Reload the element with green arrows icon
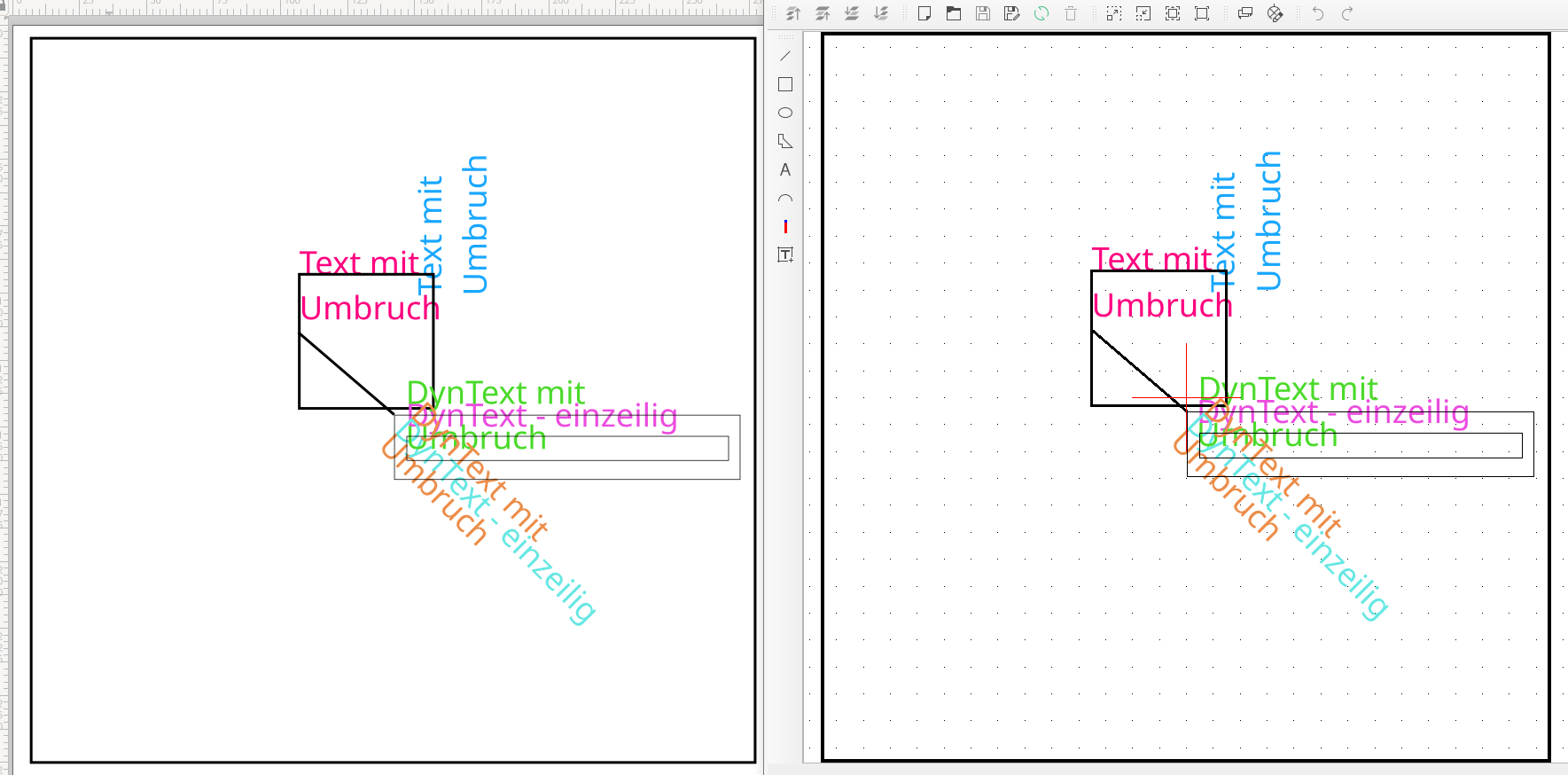This screenshot has width=1568, height=775. [1041, 13]
